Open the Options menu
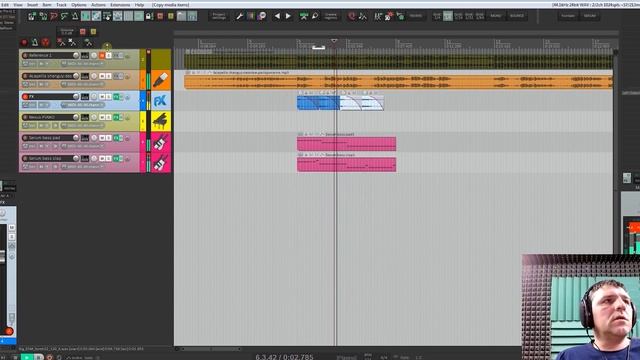Screen dimensions: 640x360 click(x=79, y=5)
